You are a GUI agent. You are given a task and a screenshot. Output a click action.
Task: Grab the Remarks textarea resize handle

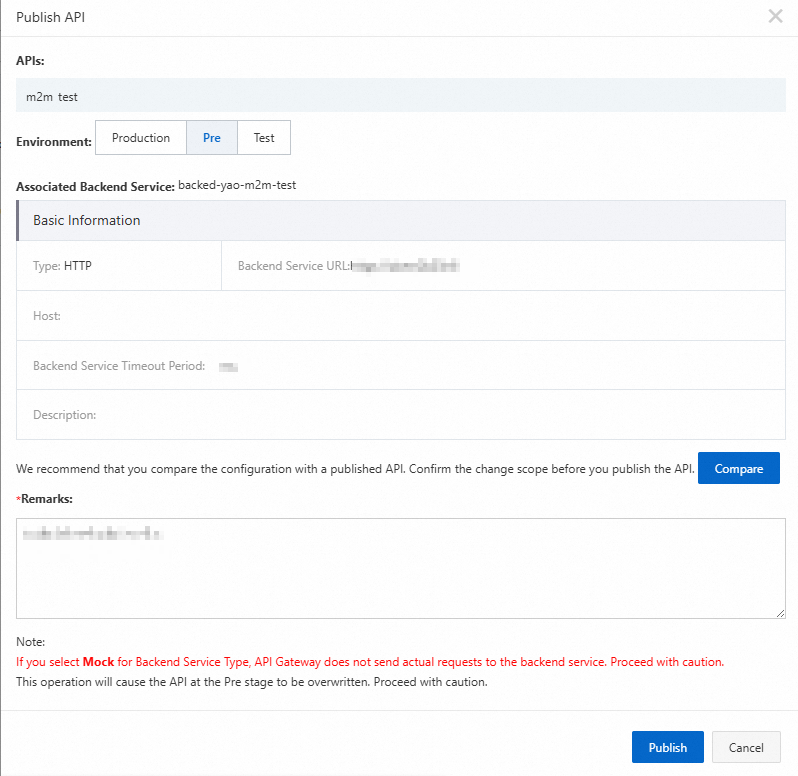780,613
